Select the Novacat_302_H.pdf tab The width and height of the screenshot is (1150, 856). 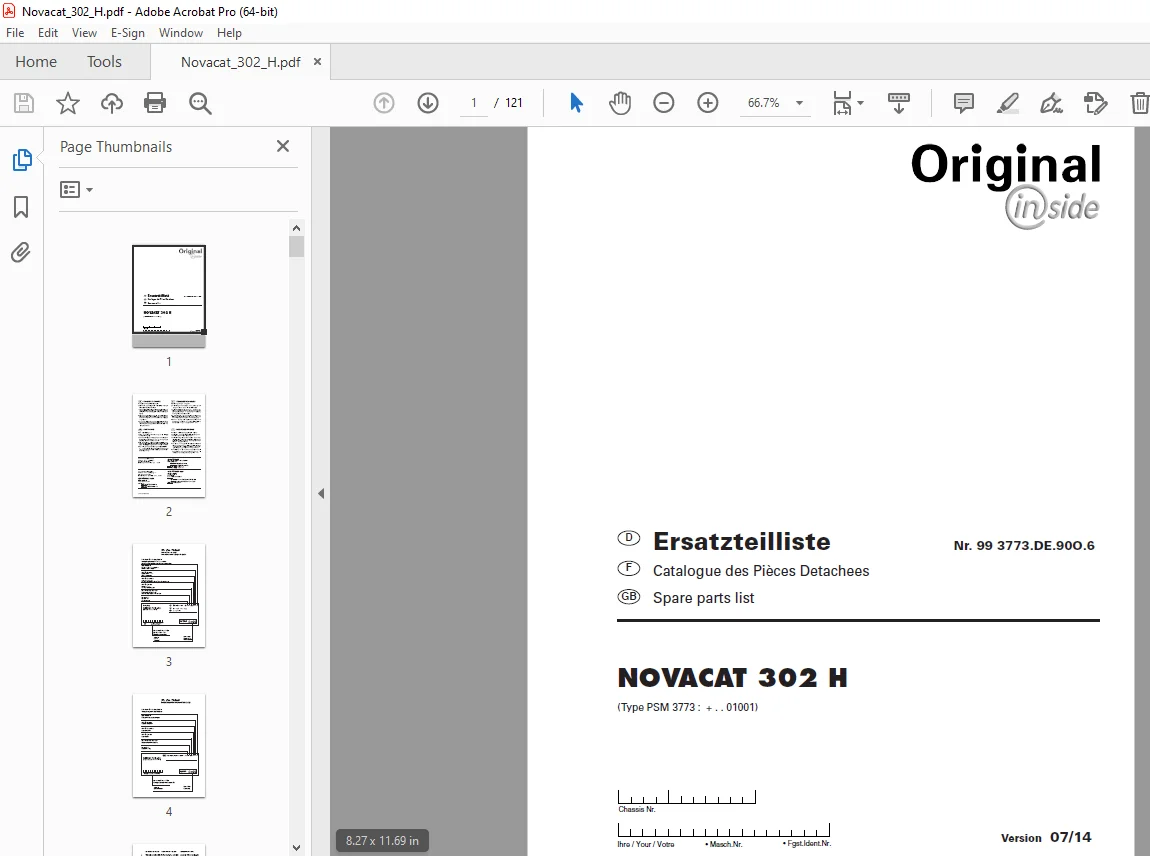(x=241, y=62)
